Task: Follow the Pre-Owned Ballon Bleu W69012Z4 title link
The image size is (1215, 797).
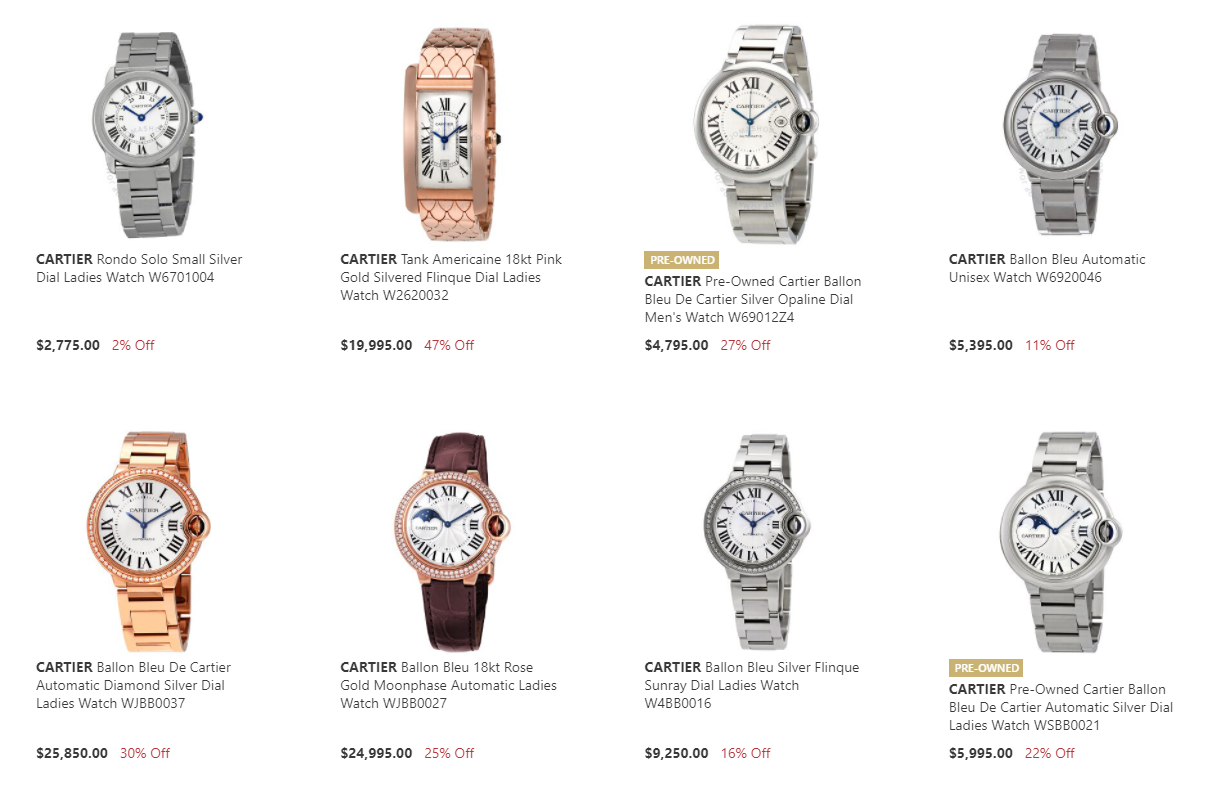Action: coord(753,299)
